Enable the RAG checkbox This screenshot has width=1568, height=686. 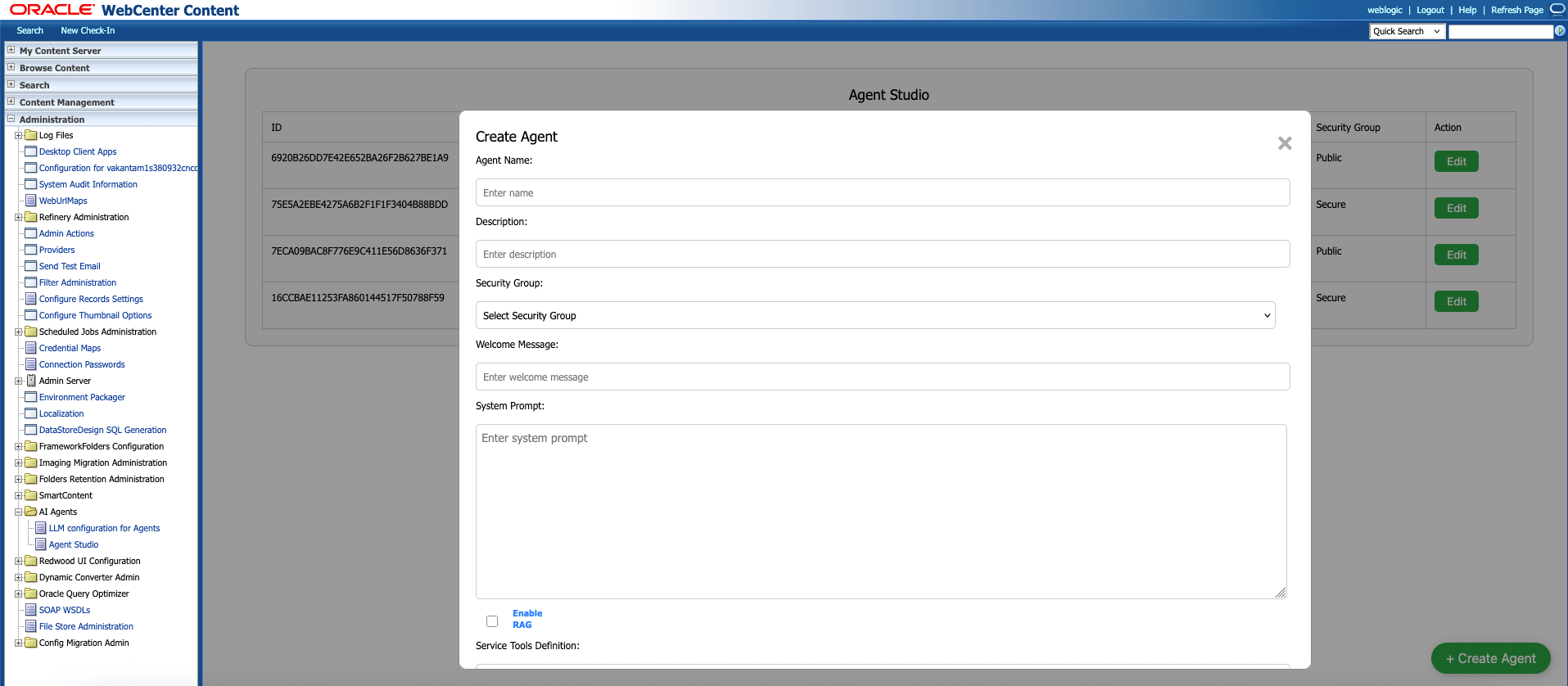(x=492, y=621)
